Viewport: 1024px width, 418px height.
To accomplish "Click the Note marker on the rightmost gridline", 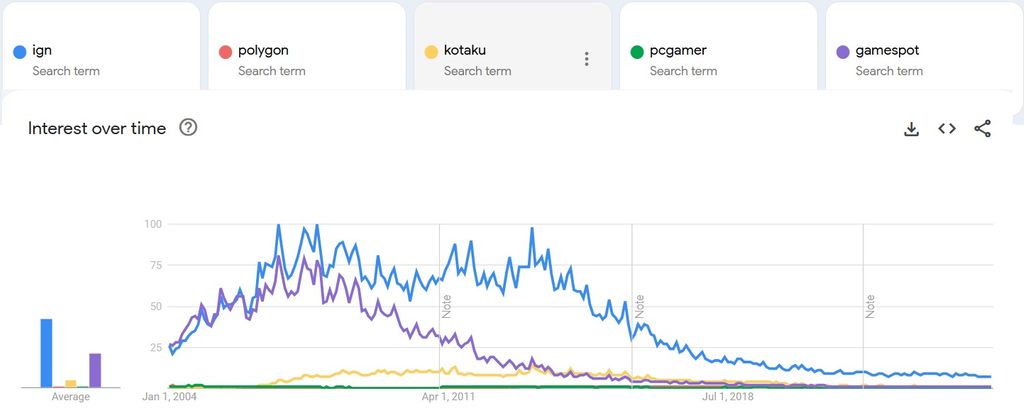I will click(871, 305).
